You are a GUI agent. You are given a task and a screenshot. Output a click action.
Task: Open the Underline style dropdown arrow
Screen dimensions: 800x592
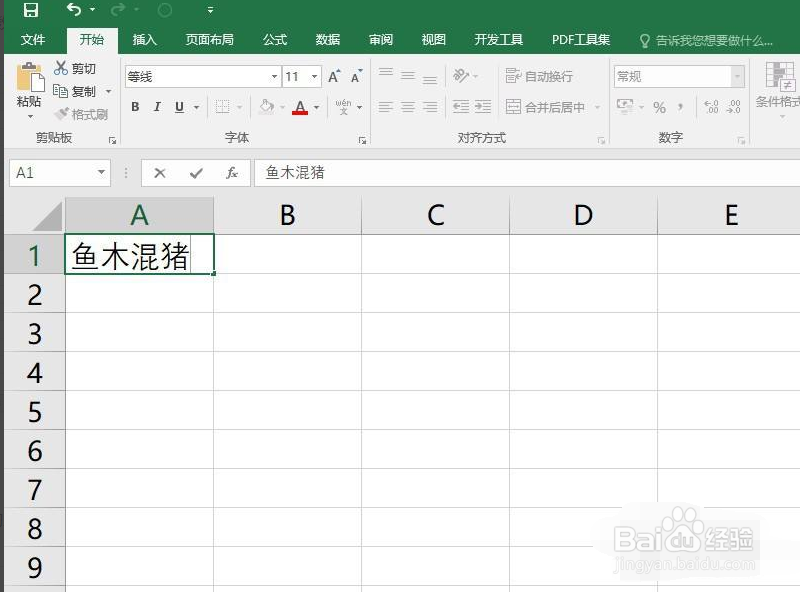coord(196,107)
